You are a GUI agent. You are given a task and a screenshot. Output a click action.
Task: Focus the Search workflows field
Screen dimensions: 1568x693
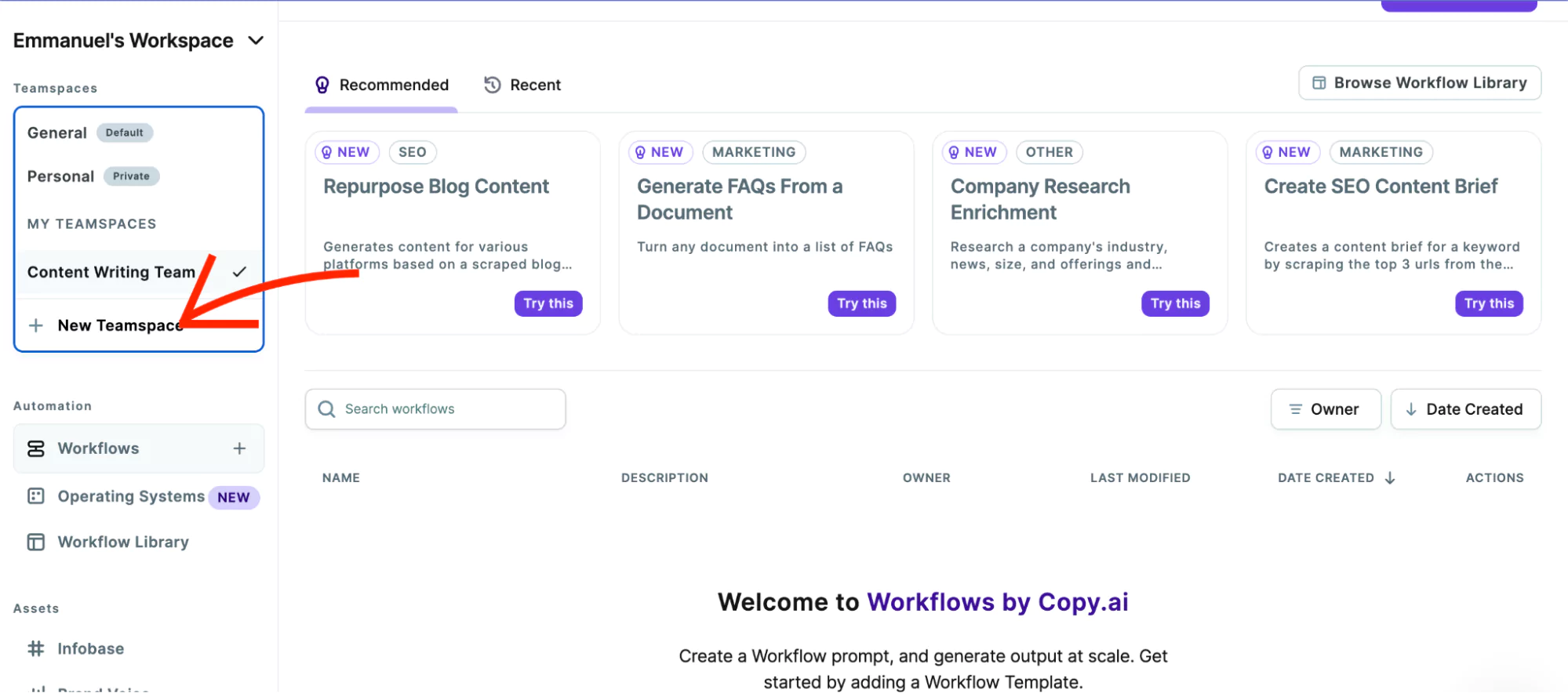(x=435, y=409)
